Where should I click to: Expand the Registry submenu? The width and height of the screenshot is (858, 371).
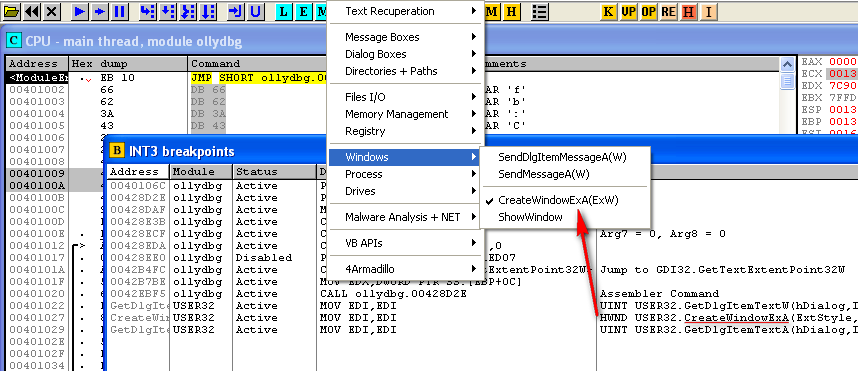point(405,131)
